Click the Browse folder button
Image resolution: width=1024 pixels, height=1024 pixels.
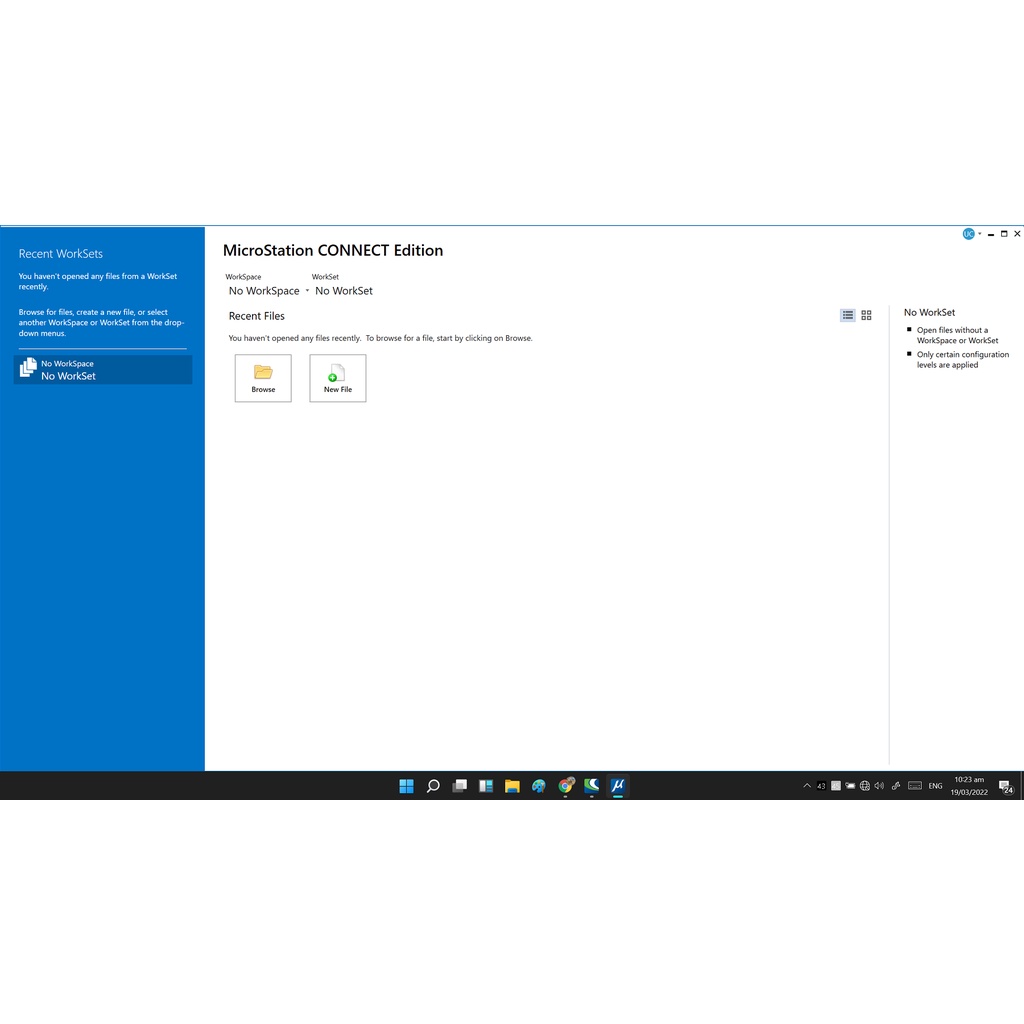pyautogui.click(x=263, y=378)
